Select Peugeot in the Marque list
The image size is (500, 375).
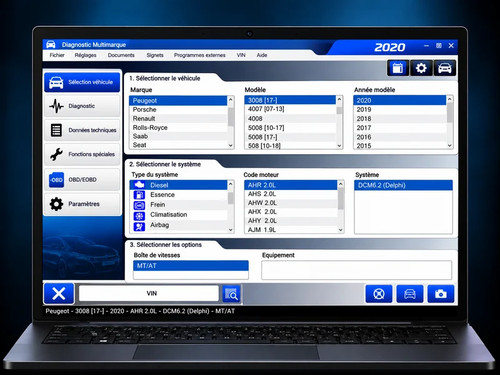[178, 101]
